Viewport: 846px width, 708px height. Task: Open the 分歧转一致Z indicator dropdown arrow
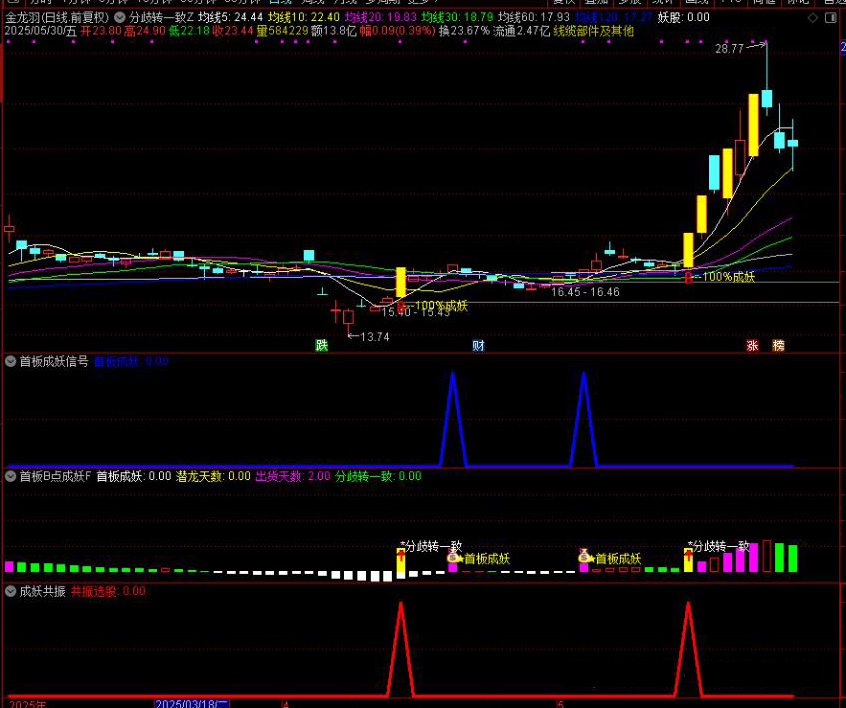point(120,17)
